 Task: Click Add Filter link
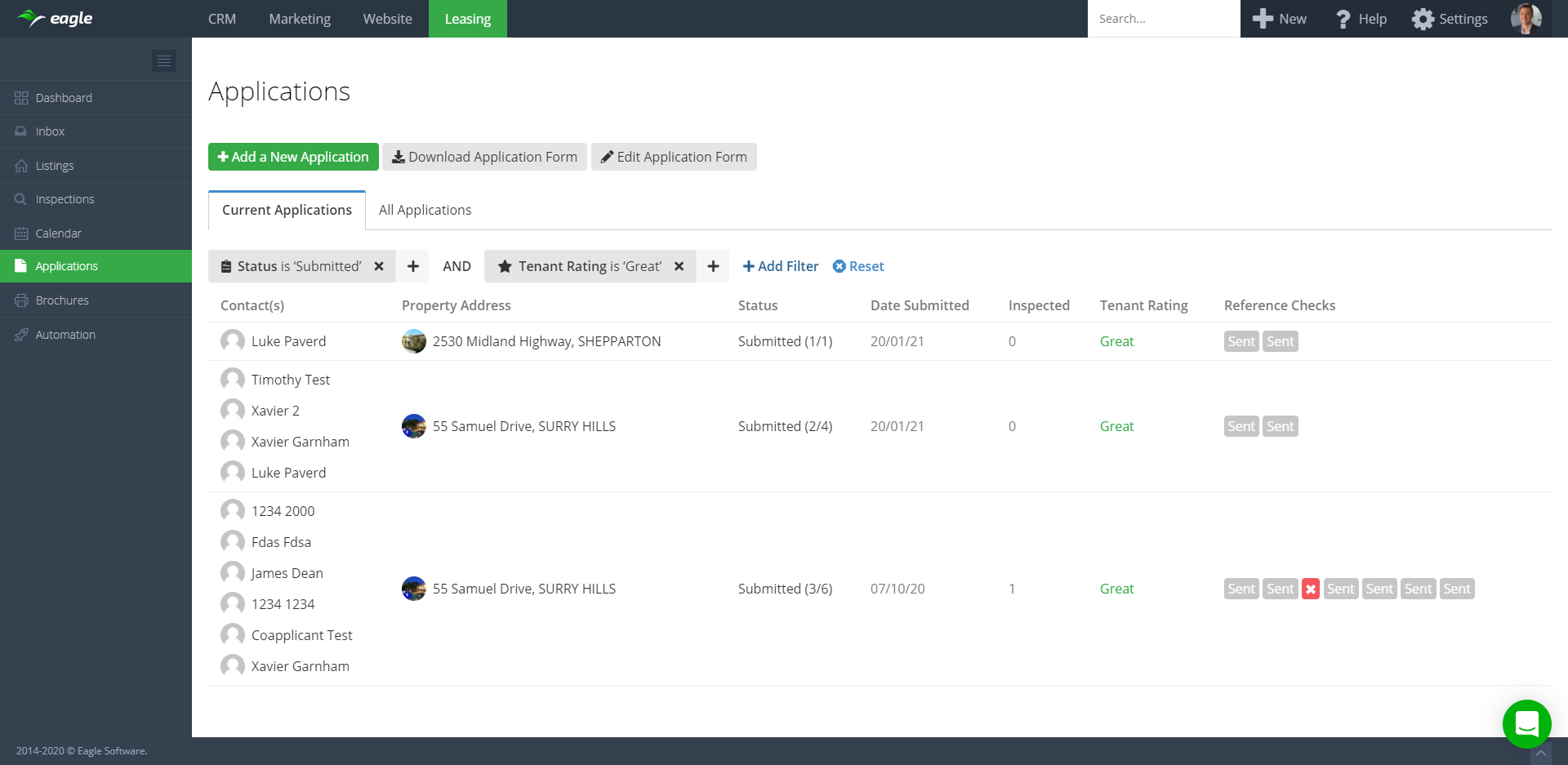tap(780, 266)
